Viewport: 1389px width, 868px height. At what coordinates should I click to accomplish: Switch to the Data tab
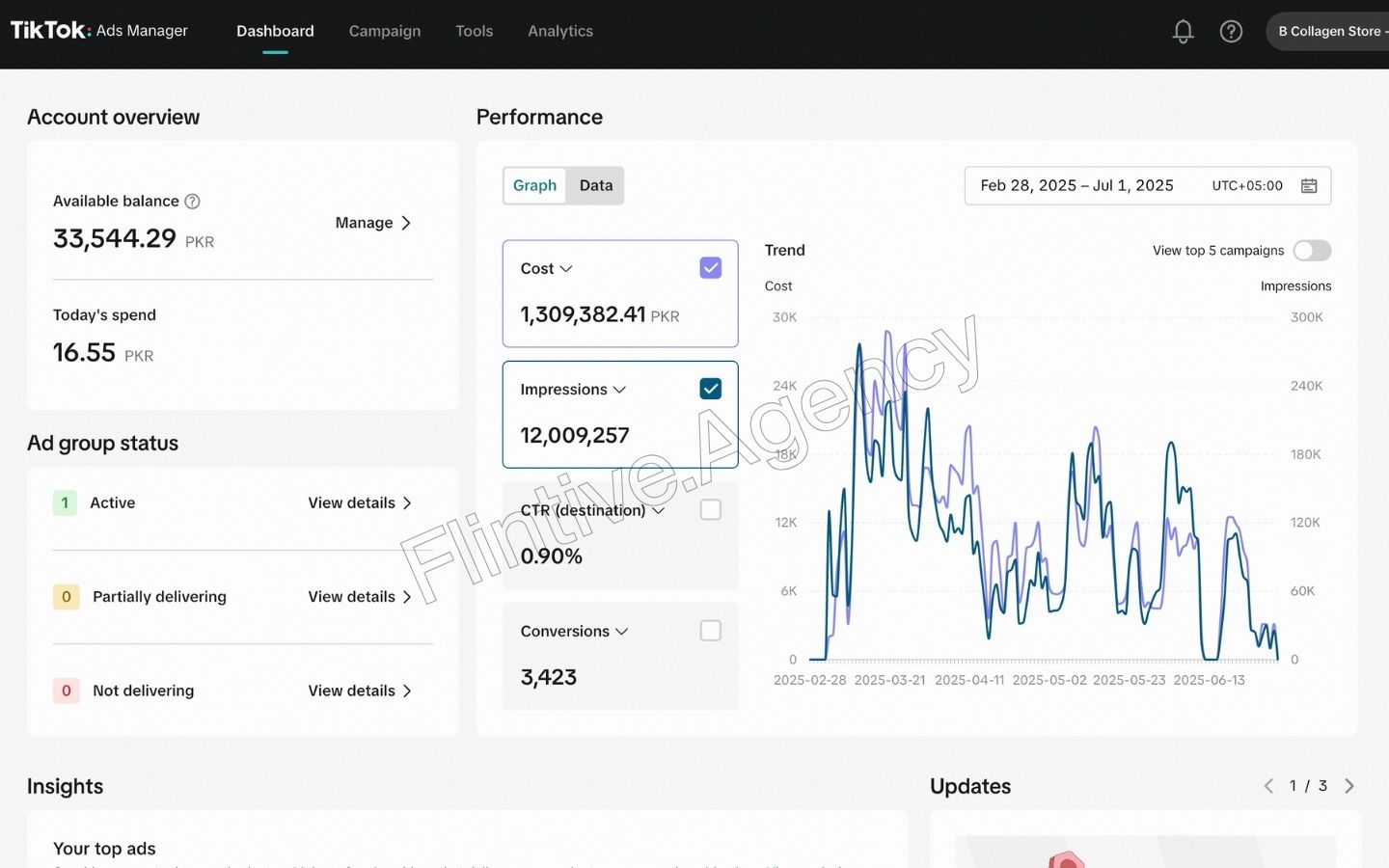pyautogui.click(x=595, y=185)
